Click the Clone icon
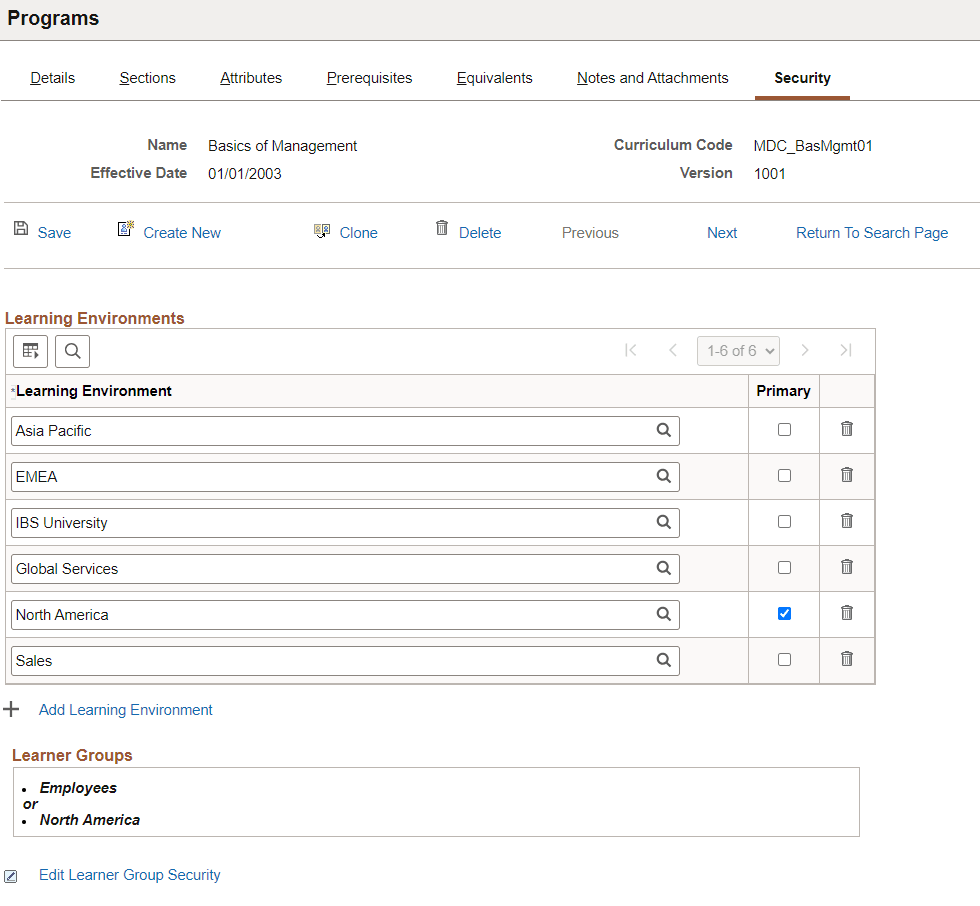Screen dimensions: 980x906 coord(321,229)
